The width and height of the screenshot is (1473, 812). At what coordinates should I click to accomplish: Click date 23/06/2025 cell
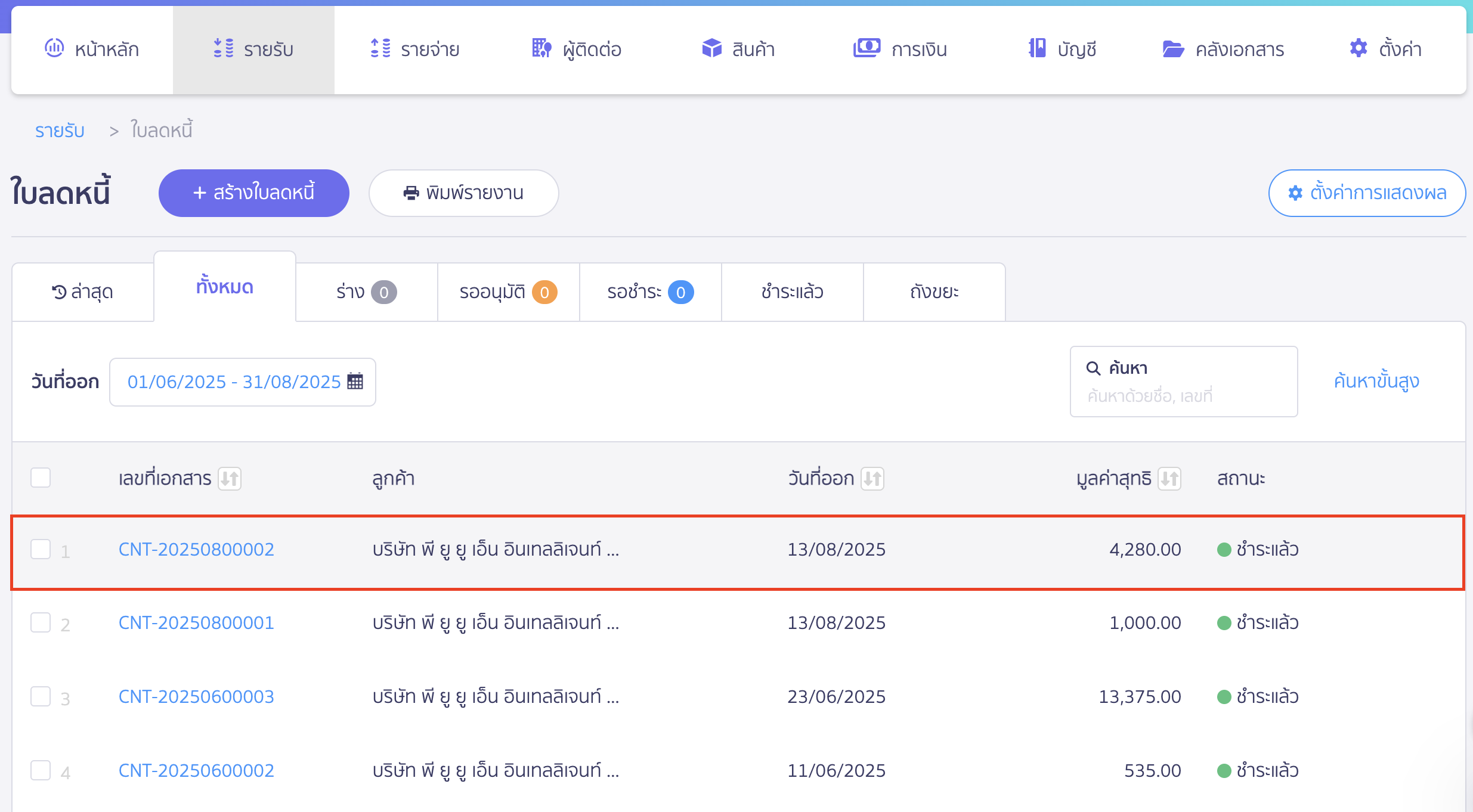(x=837, y=696)
